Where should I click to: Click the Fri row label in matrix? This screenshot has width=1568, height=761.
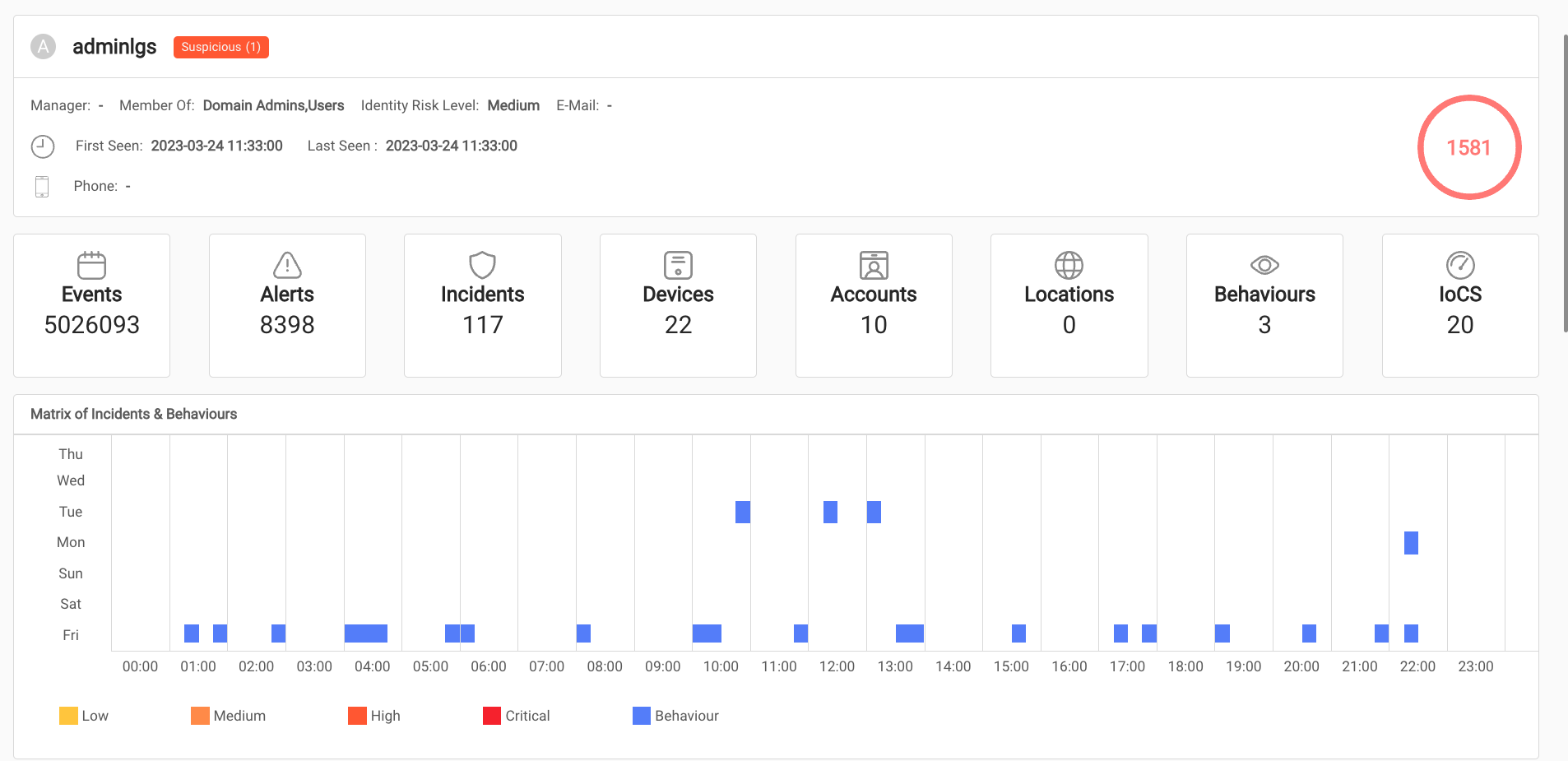click(x=71, y=635)
